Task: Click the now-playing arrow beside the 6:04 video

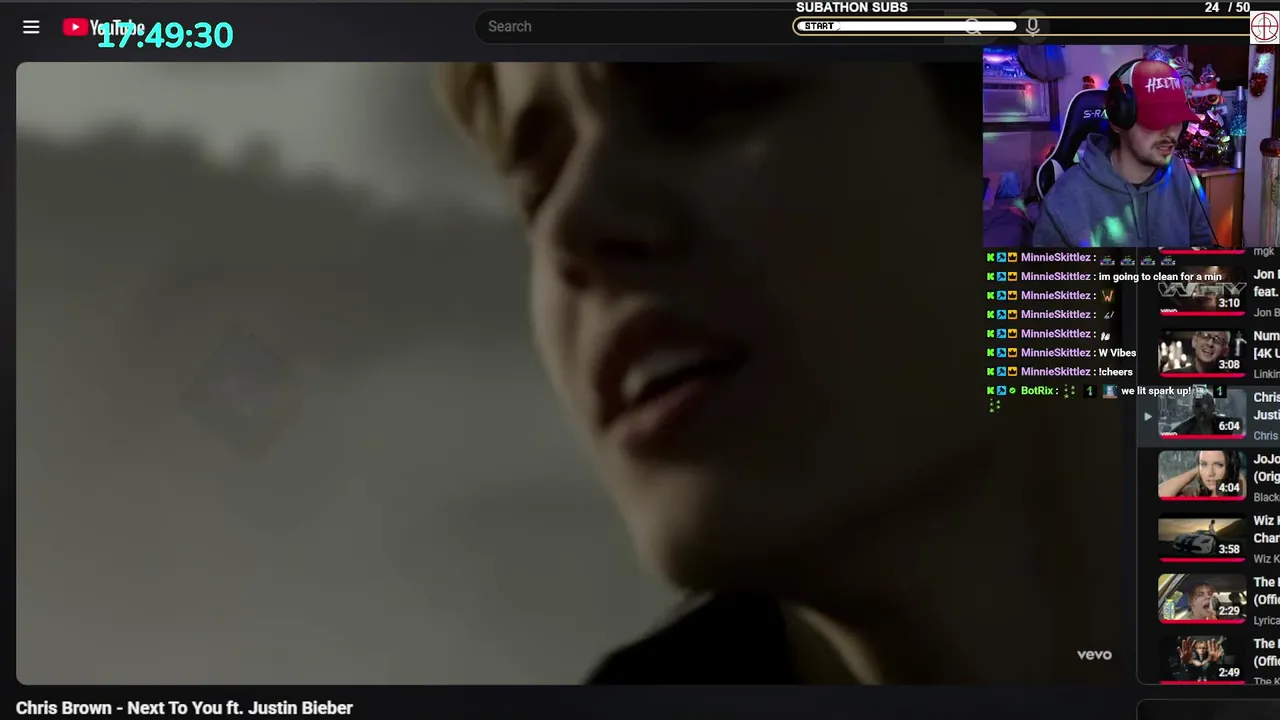Action: pos(1147,416)
